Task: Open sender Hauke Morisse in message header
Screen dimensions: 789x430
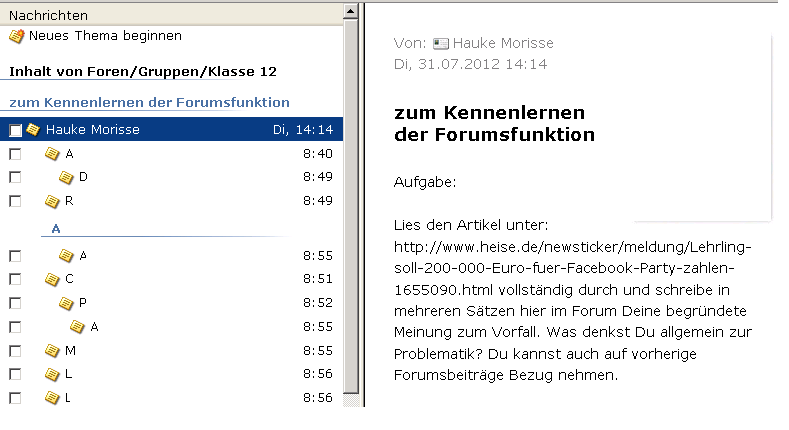Action: 503,44
